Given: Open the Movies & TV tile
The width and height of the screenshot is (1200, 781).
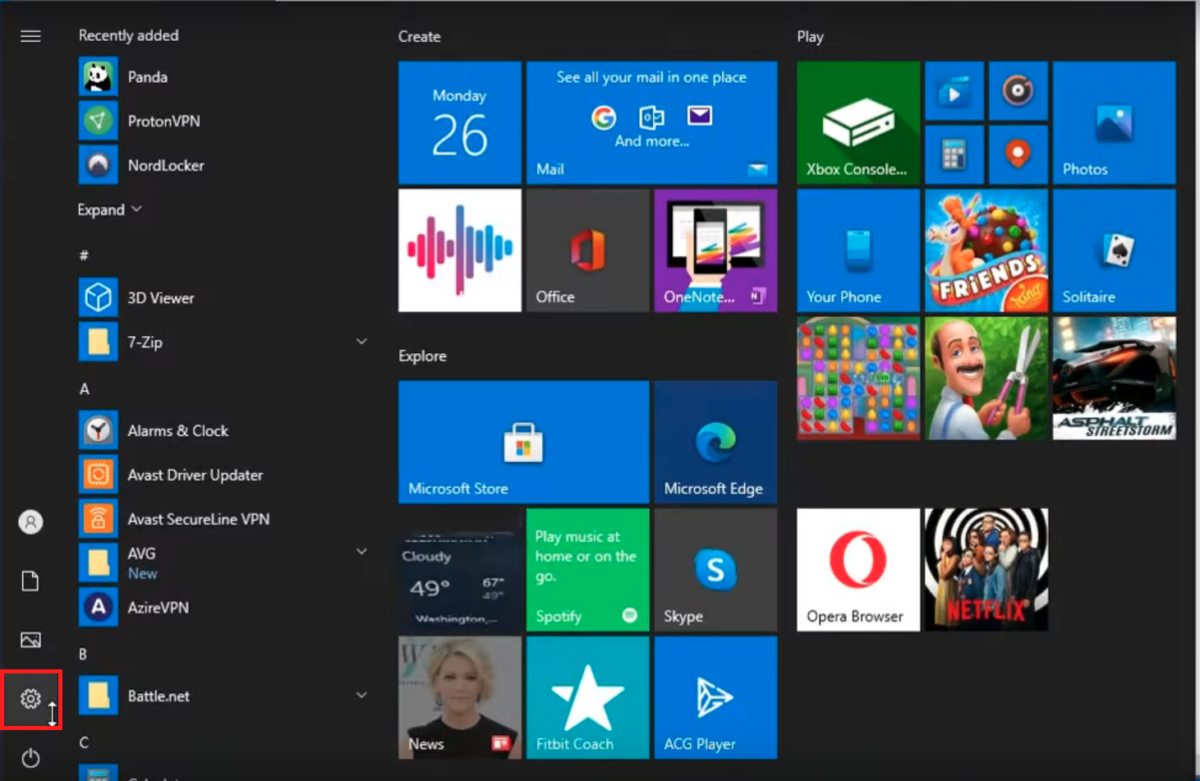Looking at the screenshot, I should coord(954,91).
